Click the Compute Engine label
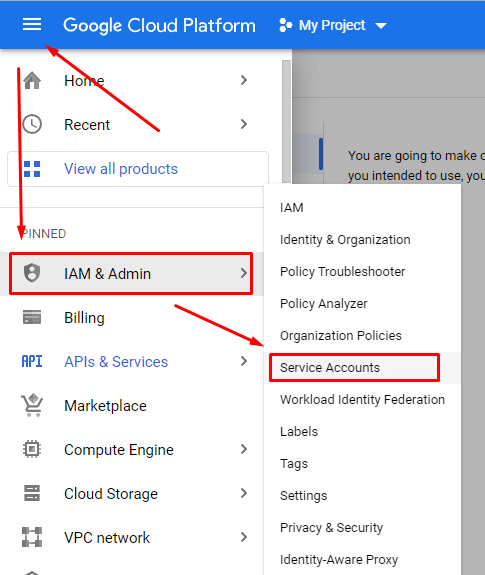The height and width of the screenshot is (575, 485). coord(119,450)
